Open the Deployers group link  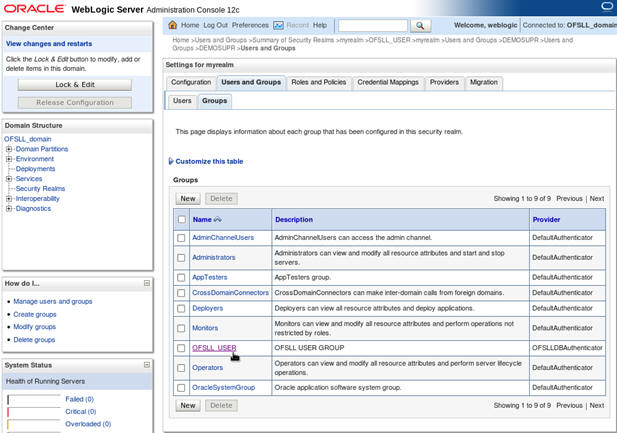click(x=207, y=308)
